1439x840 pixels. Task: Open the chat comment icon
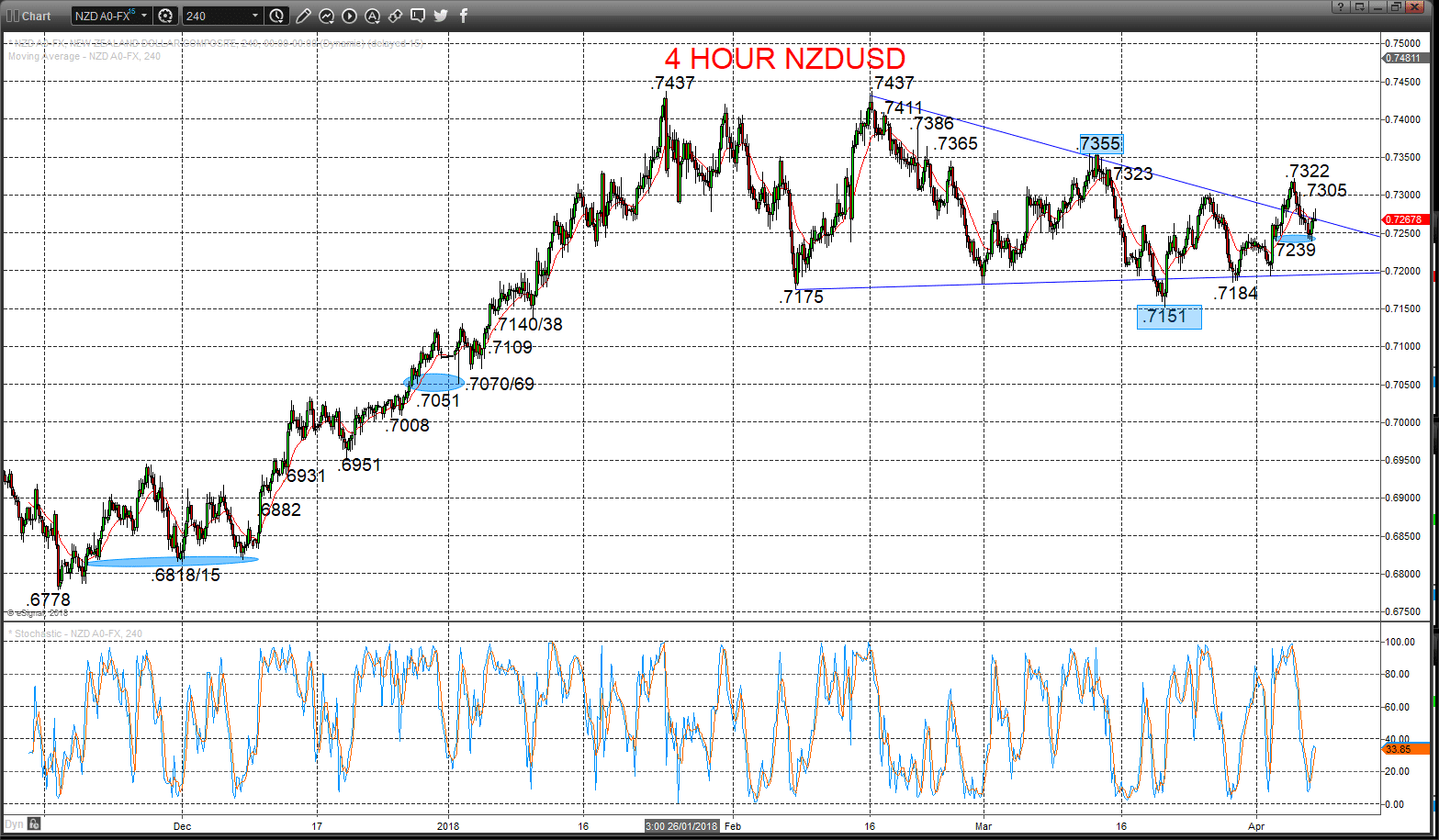coord(418,16)
